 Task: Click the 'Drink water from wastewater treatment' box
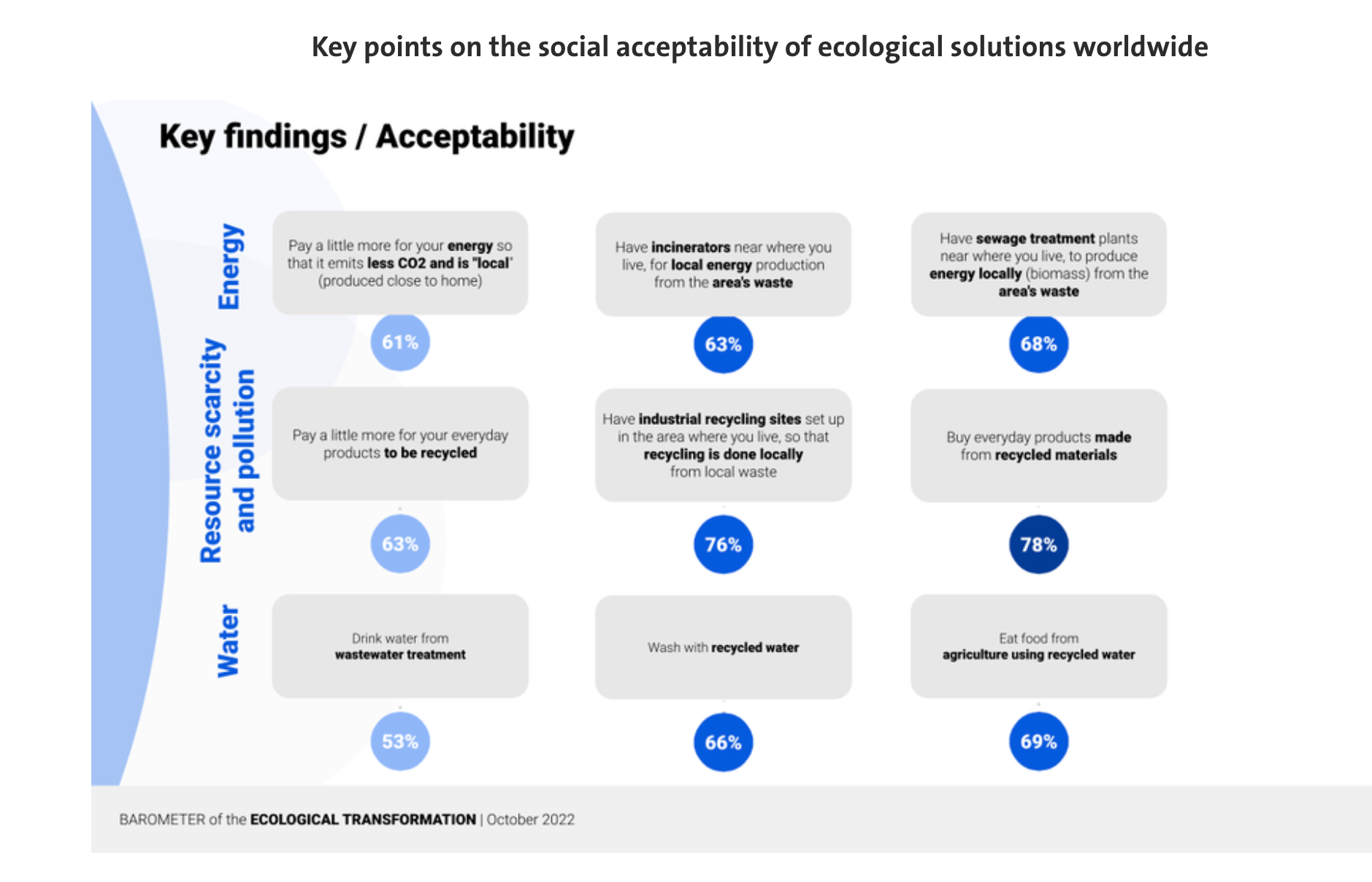400,646
